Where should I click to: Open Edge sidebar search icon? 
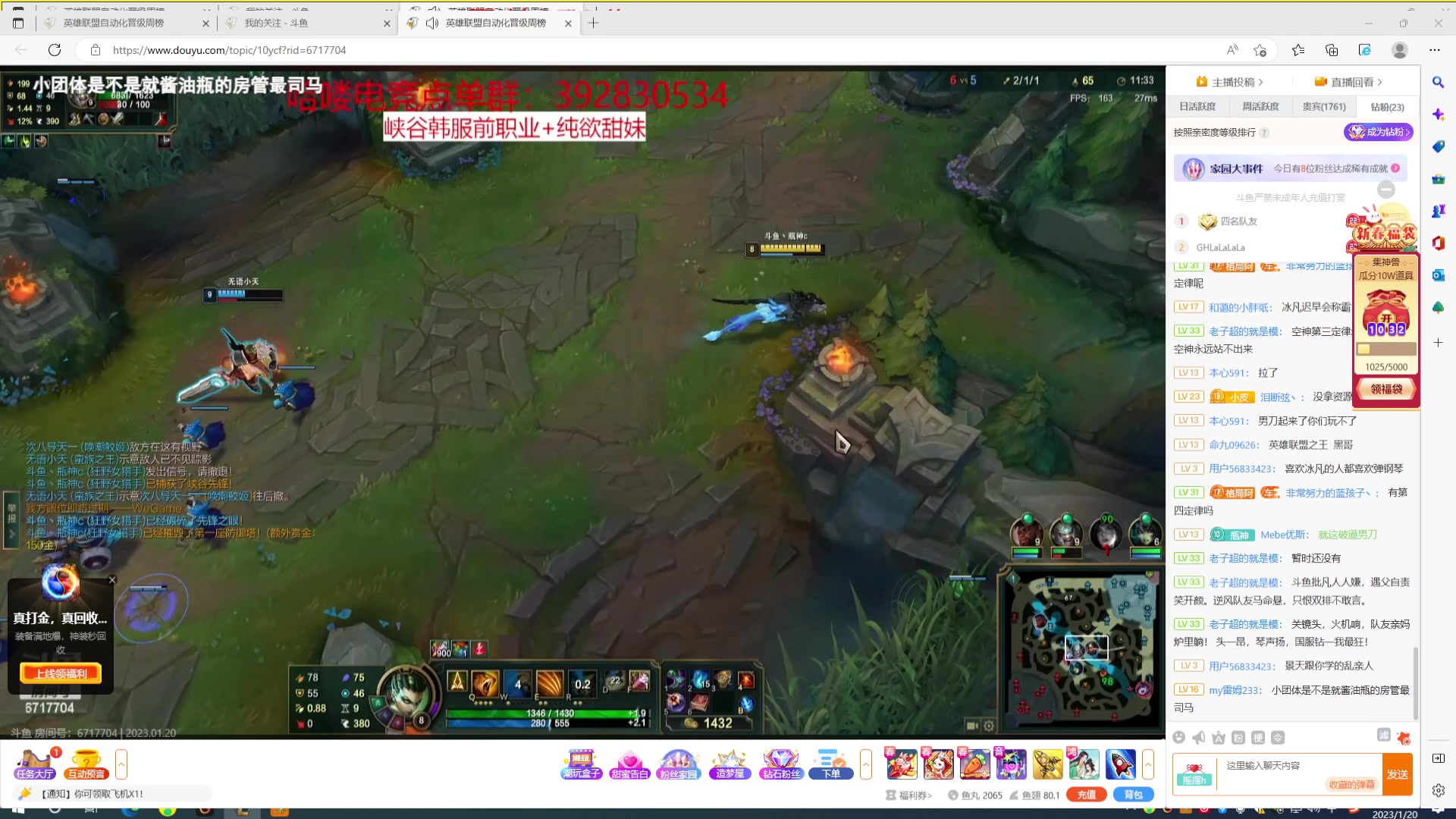coord(1438,82)
